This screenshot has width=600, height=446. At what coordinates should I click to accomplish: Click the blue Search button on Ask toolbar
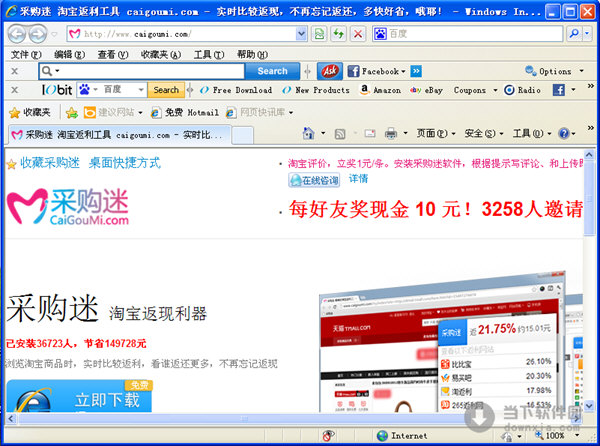(272, 71)
